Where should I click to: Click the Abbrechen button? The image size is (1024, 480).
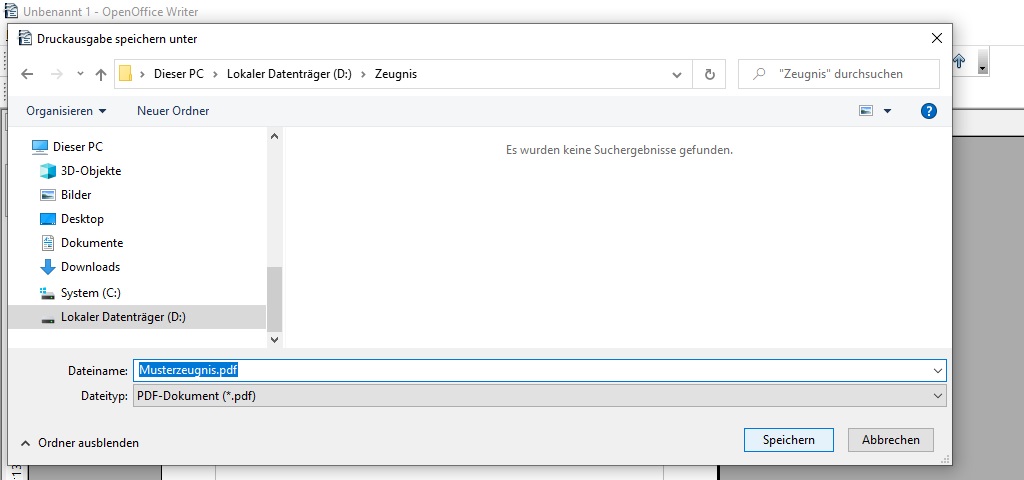[890, 440]
